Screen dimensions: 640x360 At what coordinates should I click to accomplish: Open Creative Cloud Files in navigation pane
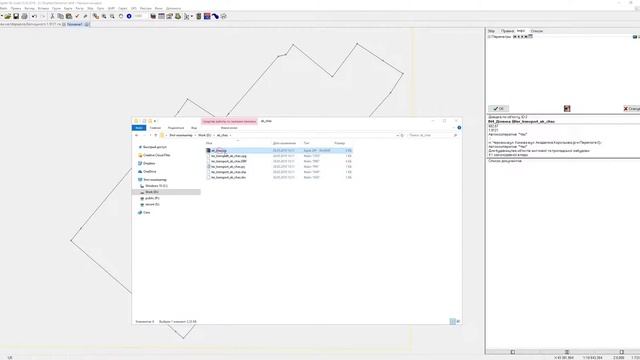(156, 155)
